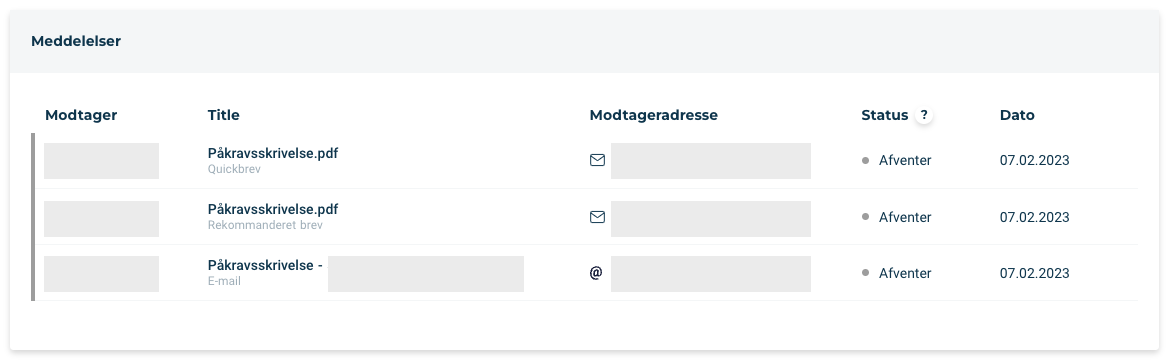Click the envelope icon in the Rekommanderet brev row
1169x362 pixels.
[597, 217]
